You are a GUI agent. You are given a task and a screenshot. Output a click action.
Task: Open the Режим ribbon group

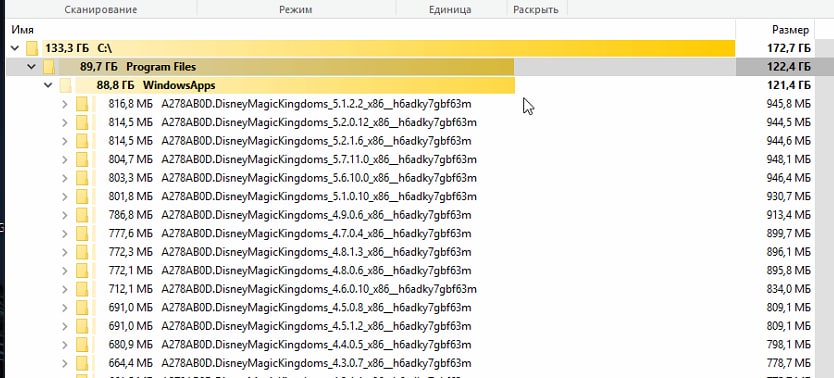coord(296,10)
